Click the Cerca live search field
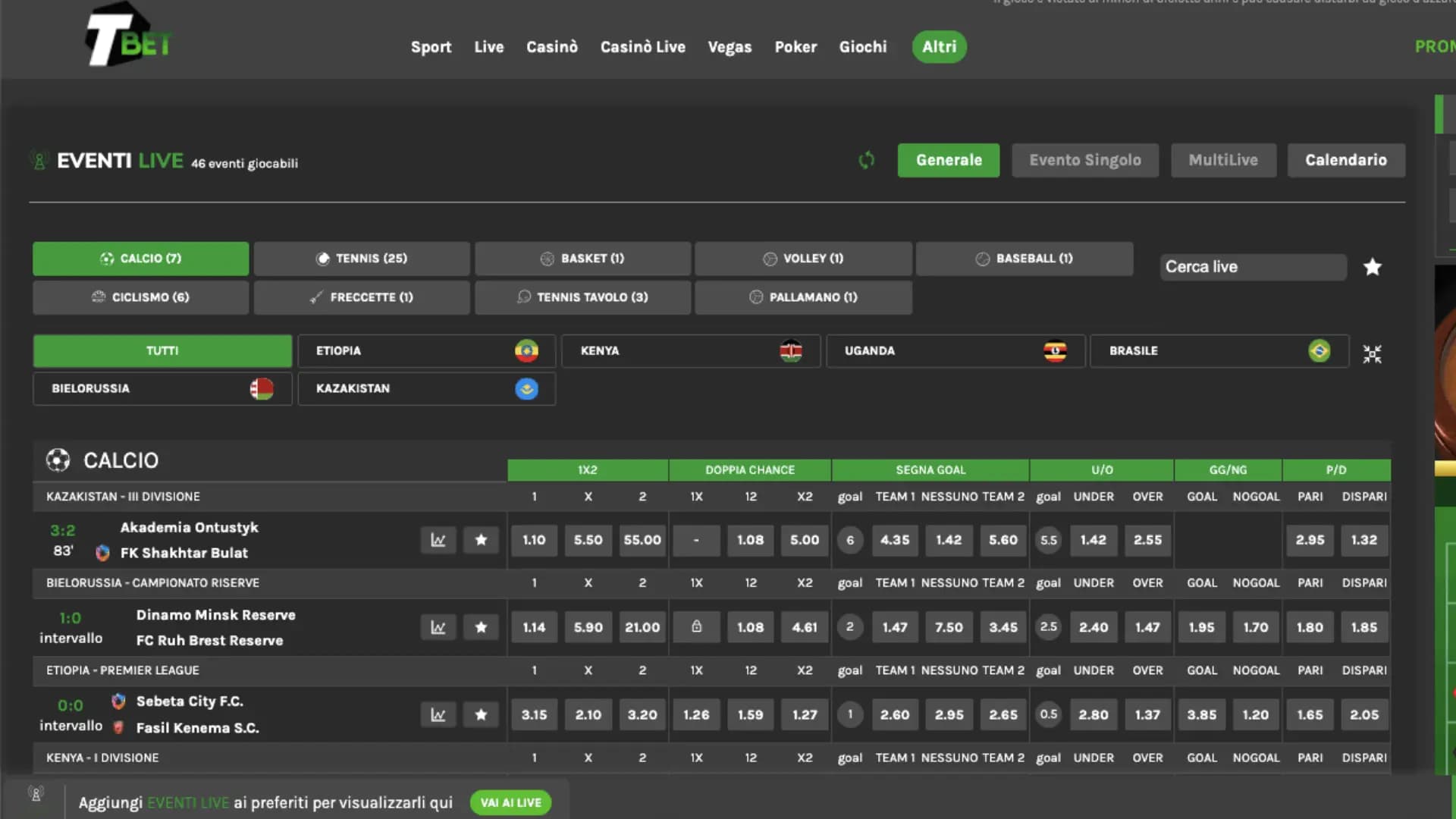 click(1253, 267)
